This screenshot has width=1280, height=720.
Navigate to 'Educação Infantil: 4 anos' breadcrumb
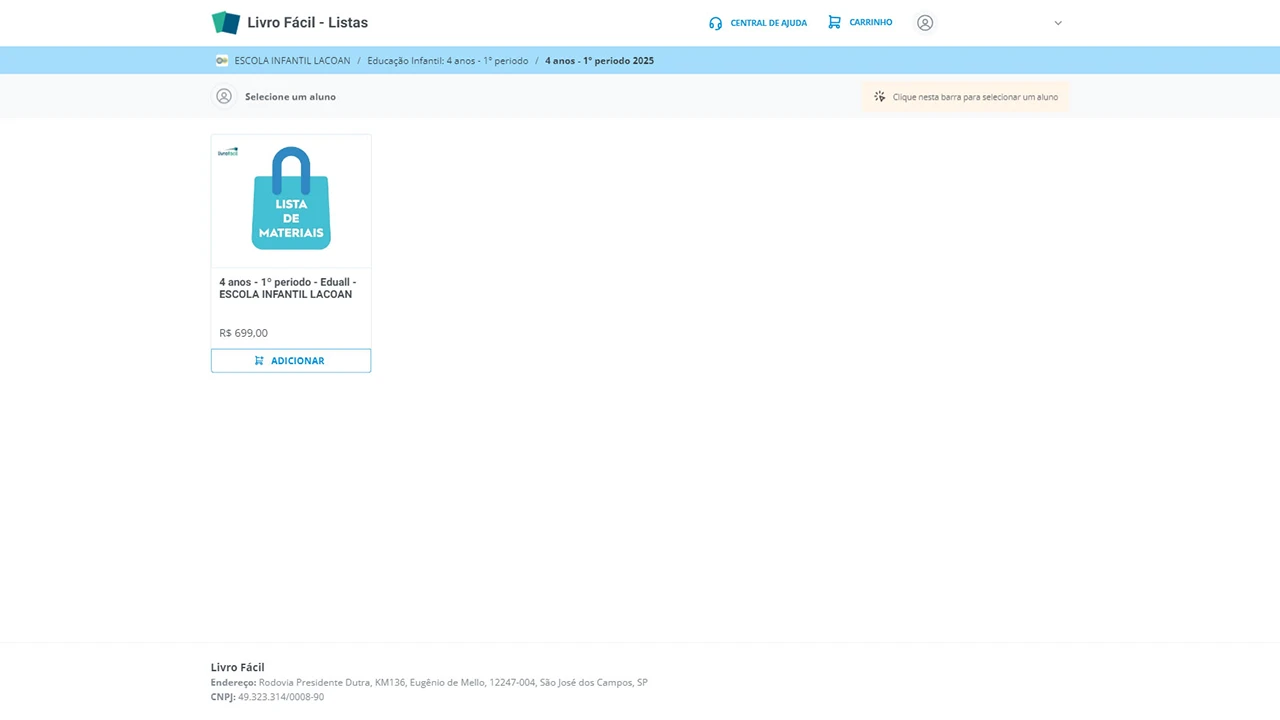[x=447, y=61]
